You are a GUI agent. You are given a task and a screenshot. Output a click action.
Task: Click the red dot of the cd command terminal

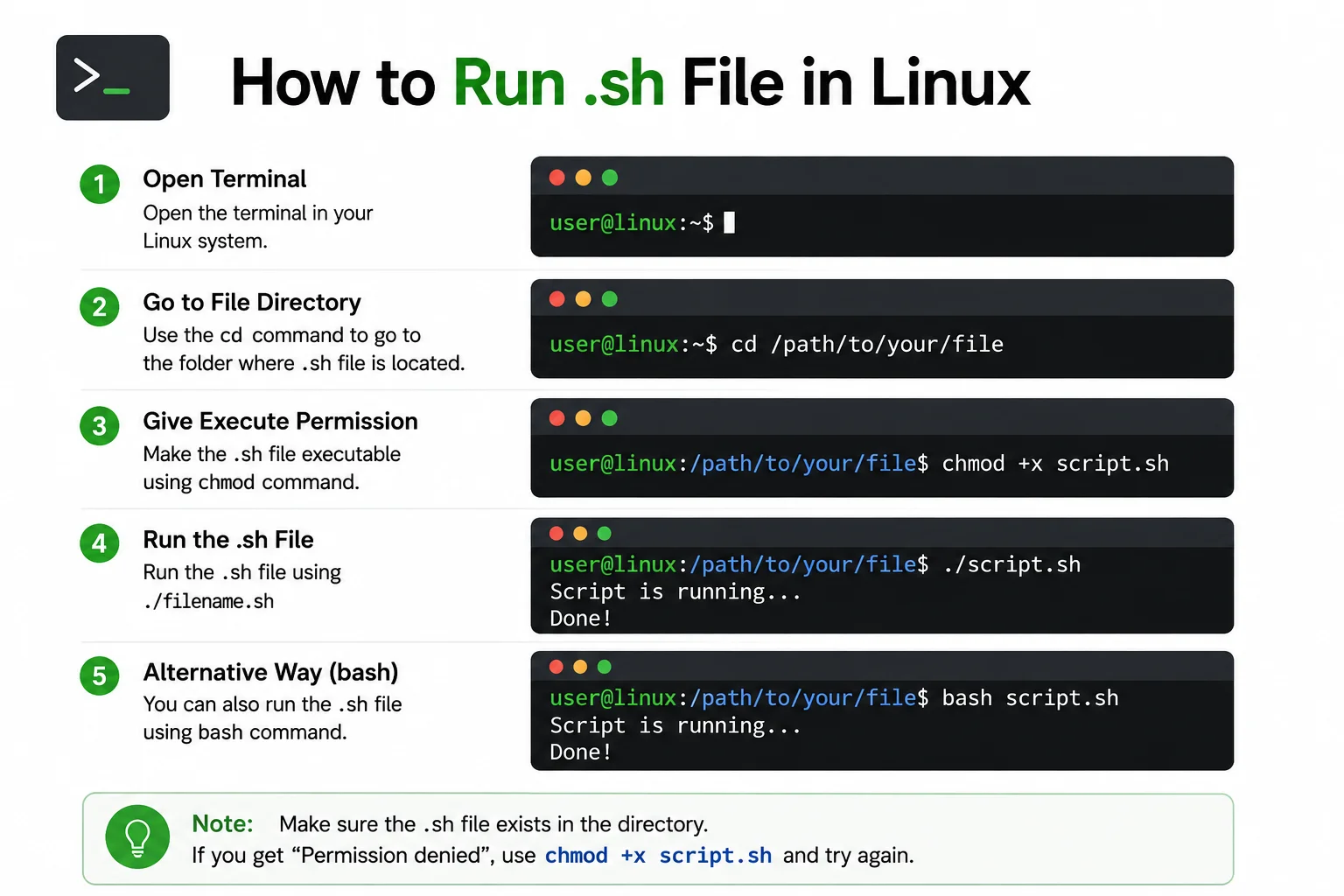point(557,299)
